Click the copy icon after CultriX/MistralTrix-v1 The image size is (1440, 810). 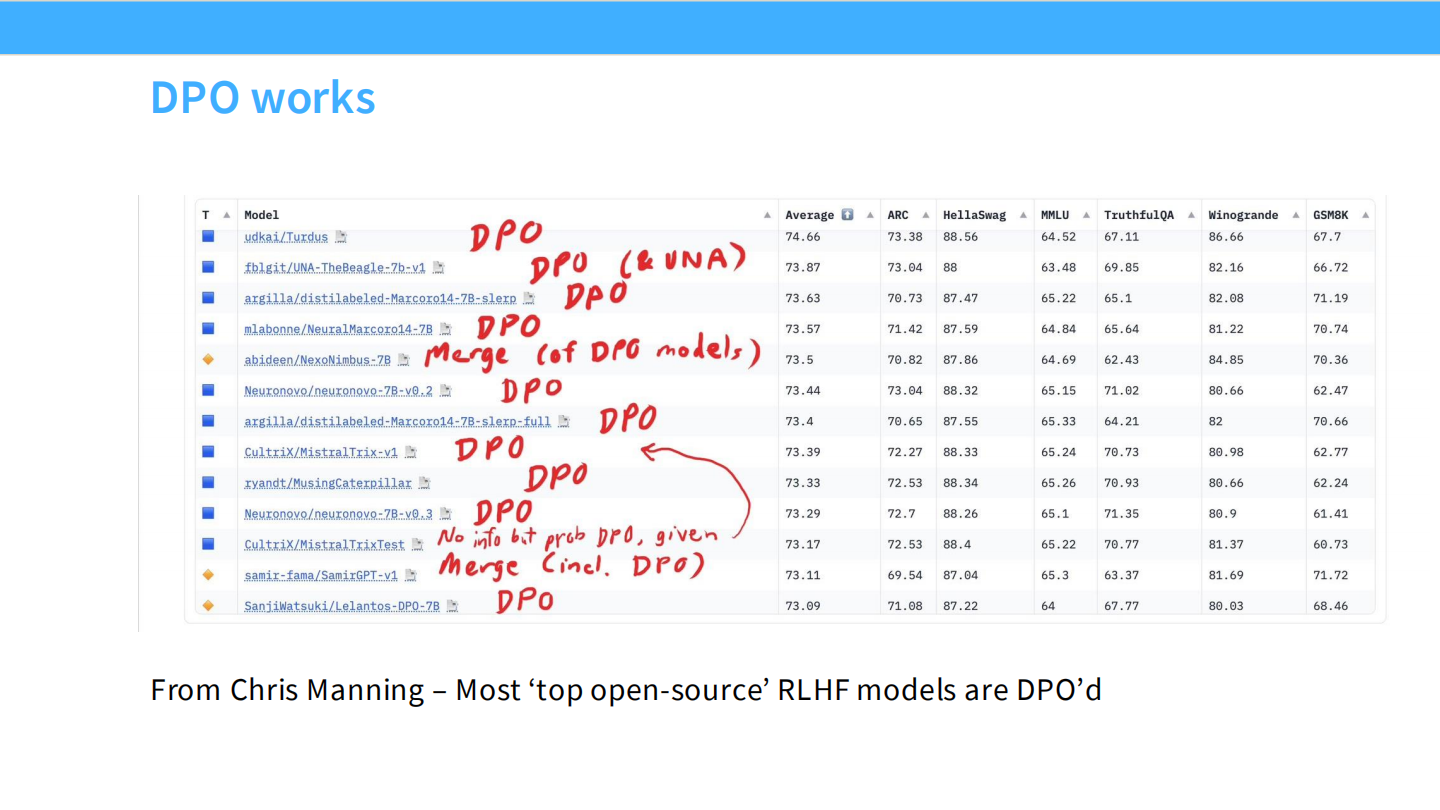tap(410, 452)
